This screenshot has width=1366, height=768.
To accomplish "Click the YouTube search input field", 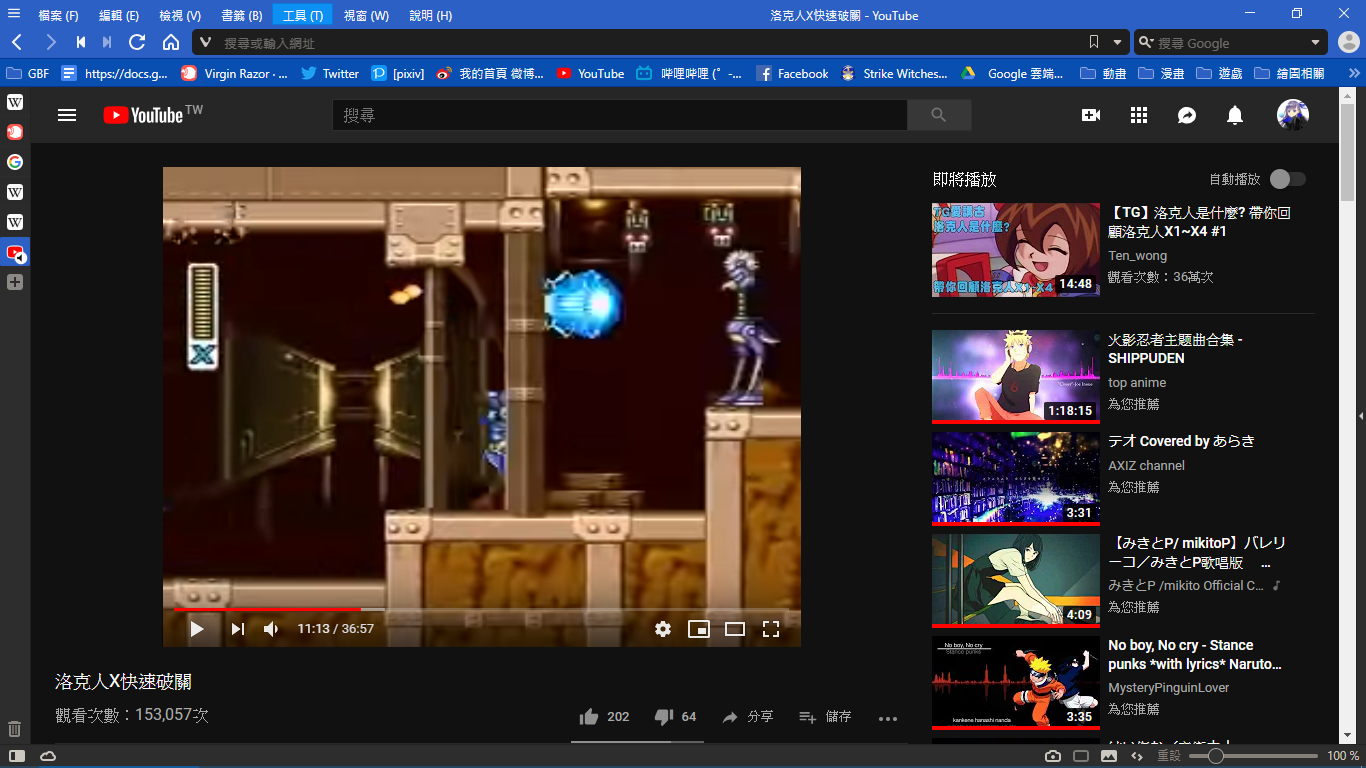I will click(x=620, y=115).
